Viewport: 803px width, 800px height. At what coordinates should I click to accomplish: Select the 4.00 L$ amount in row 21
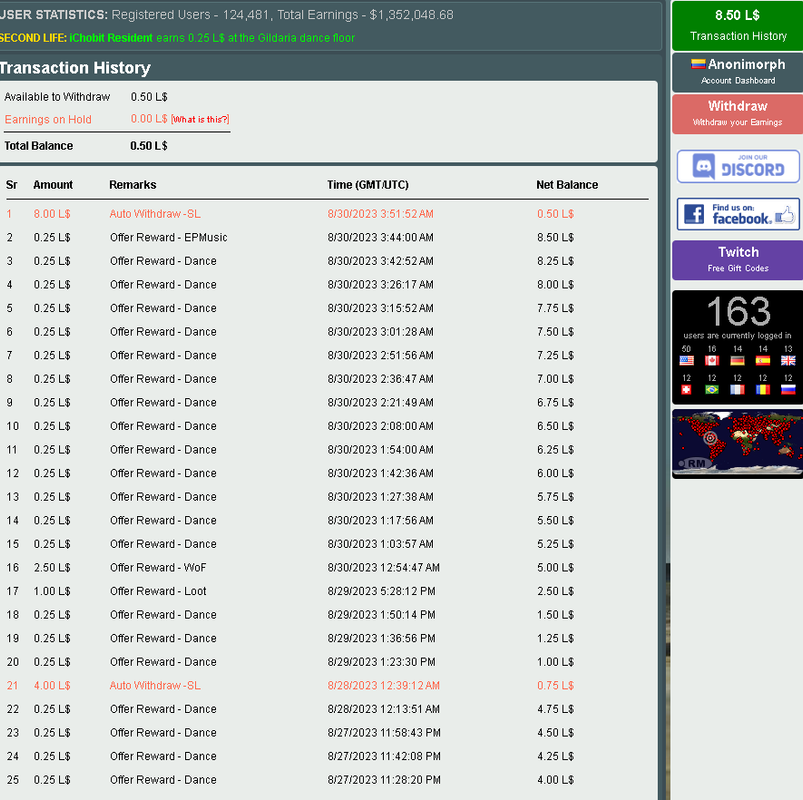(x=52, y=685)
